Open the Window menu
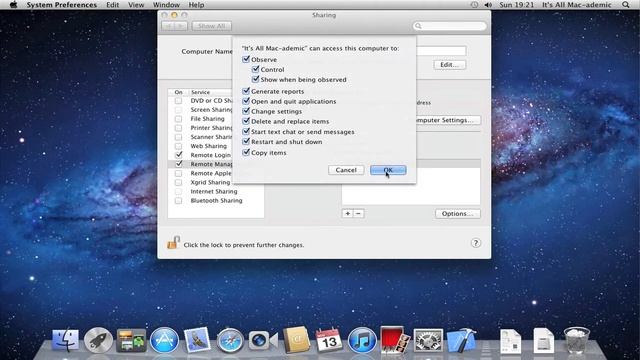The height and width of the screenshot is (360, 640). 166,5
